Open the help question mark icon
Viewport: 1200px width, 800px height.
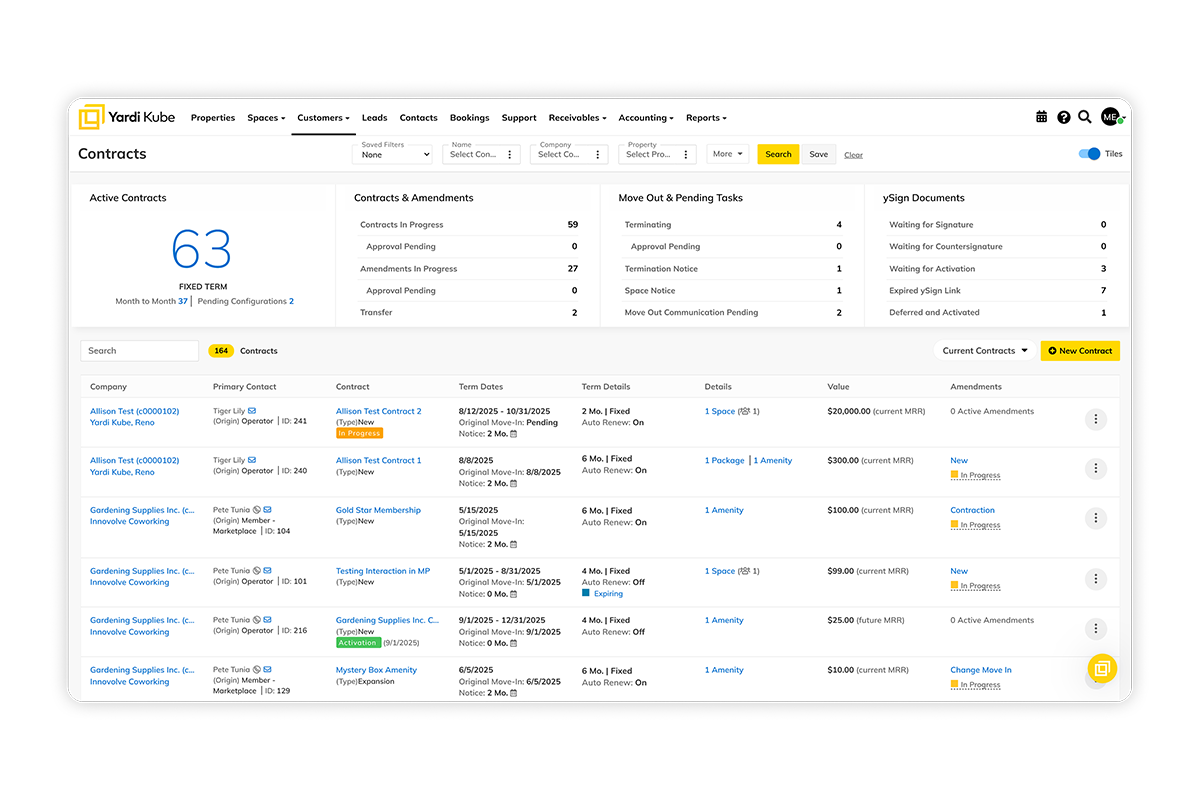tap(1063, 117)
